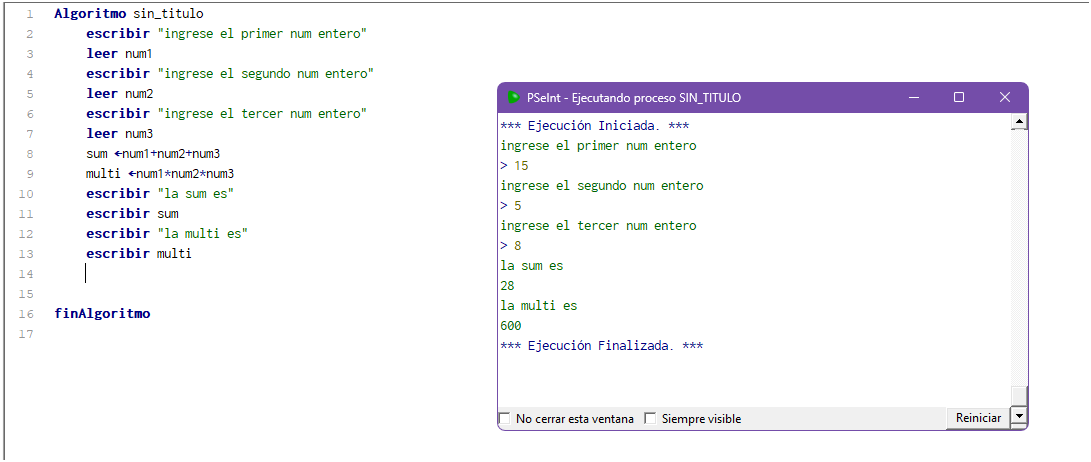Click the console scrollbar up arrow

click(x=1019, y=122)
